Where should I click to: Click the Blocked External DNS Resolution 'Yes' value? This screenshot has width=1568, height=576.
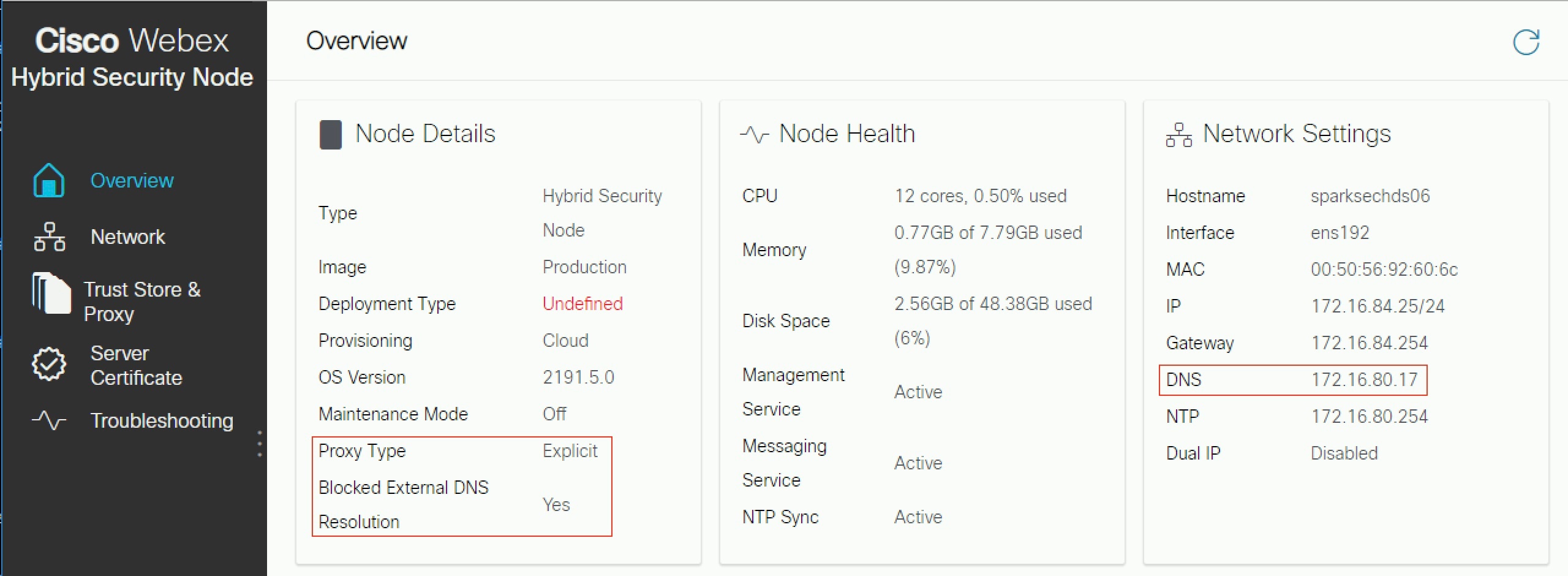click(556, 505)
